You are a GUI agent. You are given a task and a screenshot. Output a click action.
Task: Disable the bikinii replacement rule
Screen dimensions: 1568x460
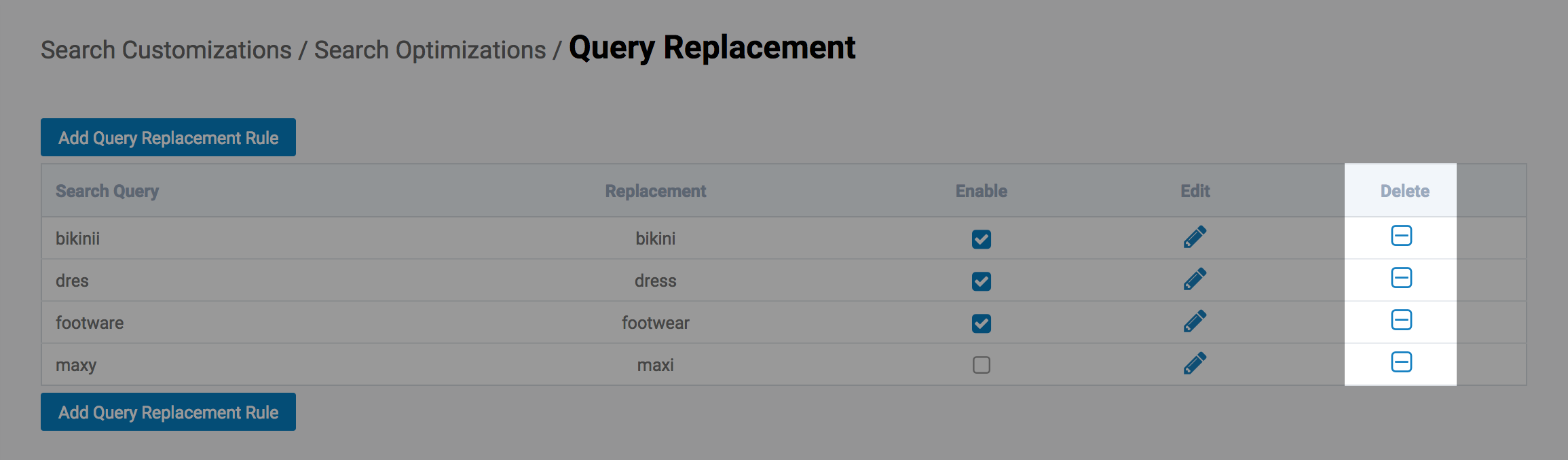click(981, 239)
